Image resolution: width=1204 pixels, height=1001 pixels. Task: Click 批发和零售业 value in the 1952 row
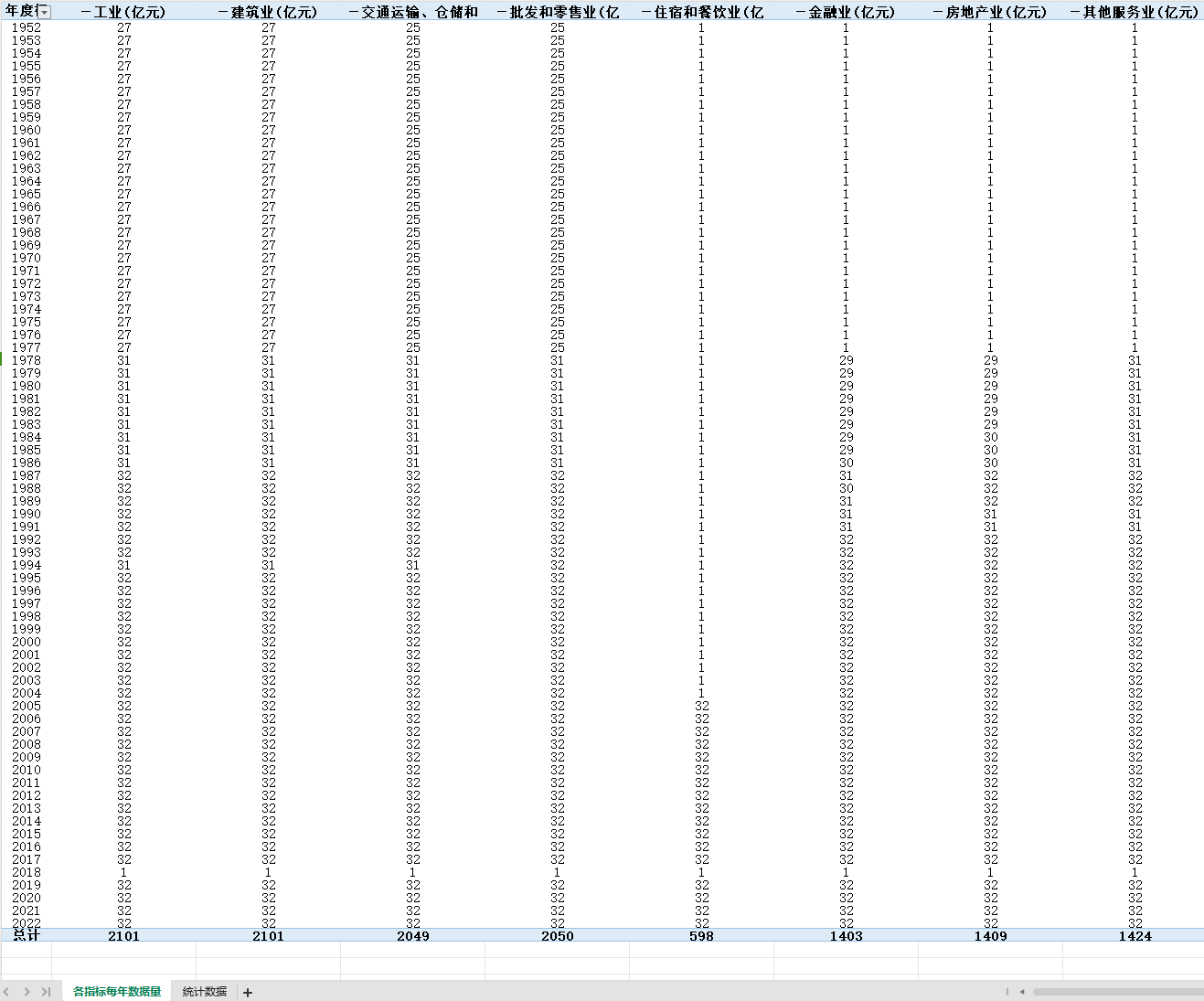pyautogui.click(x=558, y=27)
